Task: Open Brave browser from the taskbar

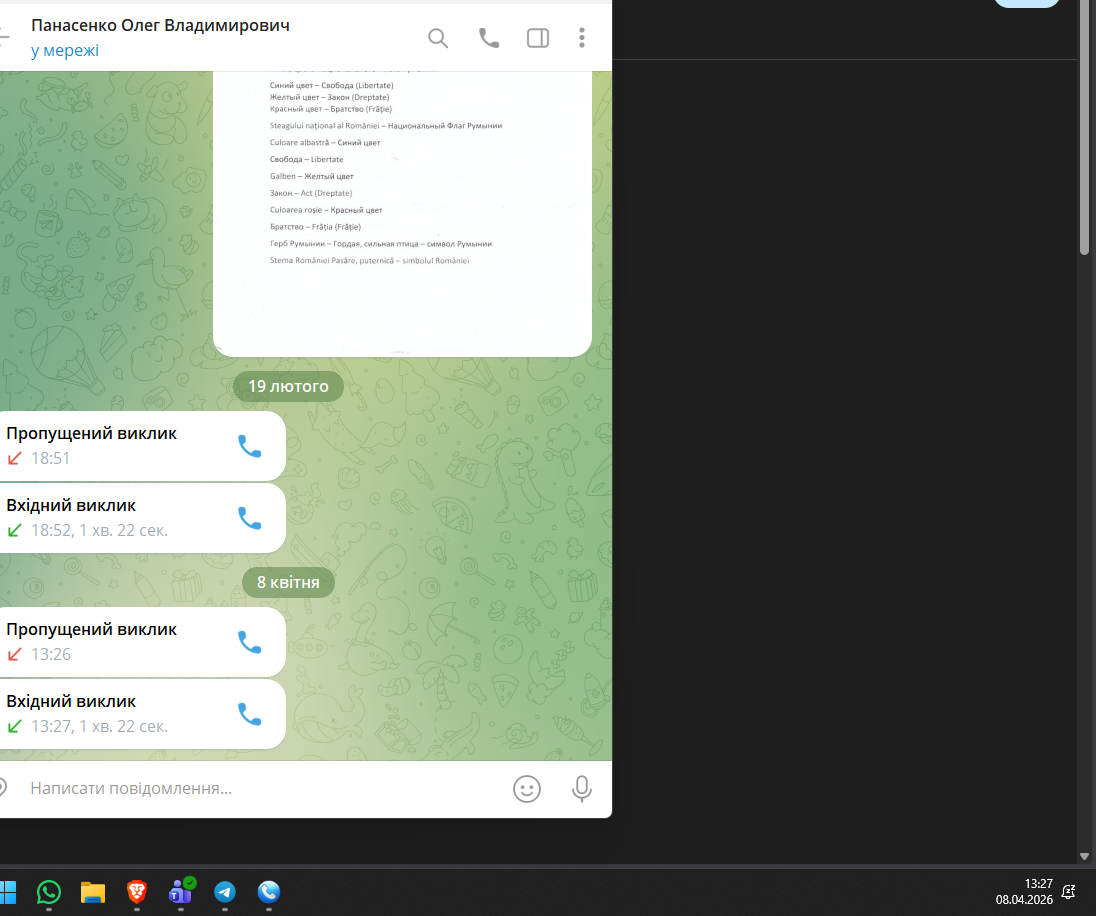Action: point(137,892)
